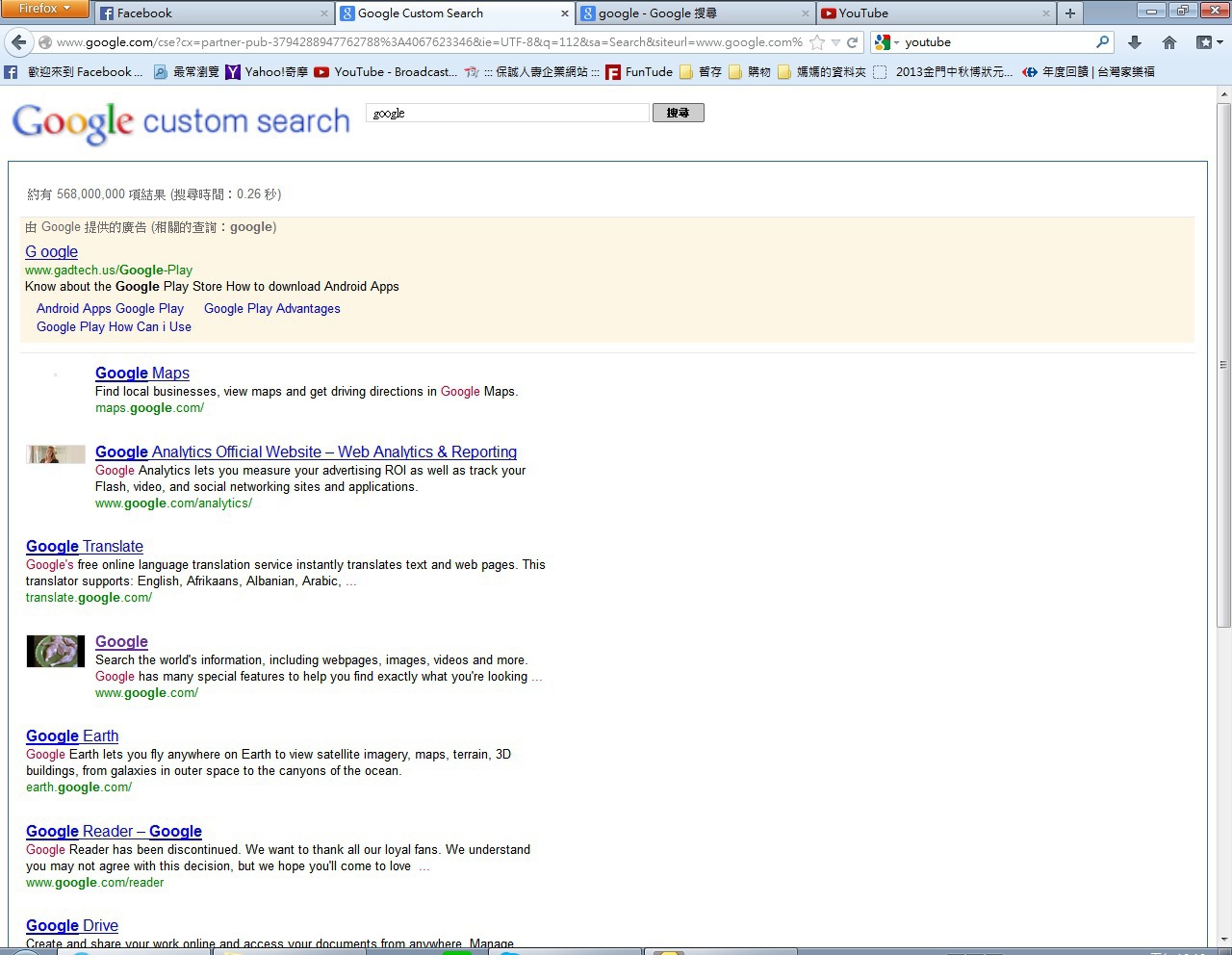Click the translate.google.com/ URL text
This screenshot has height=955, width=1232.
[89, 598]
